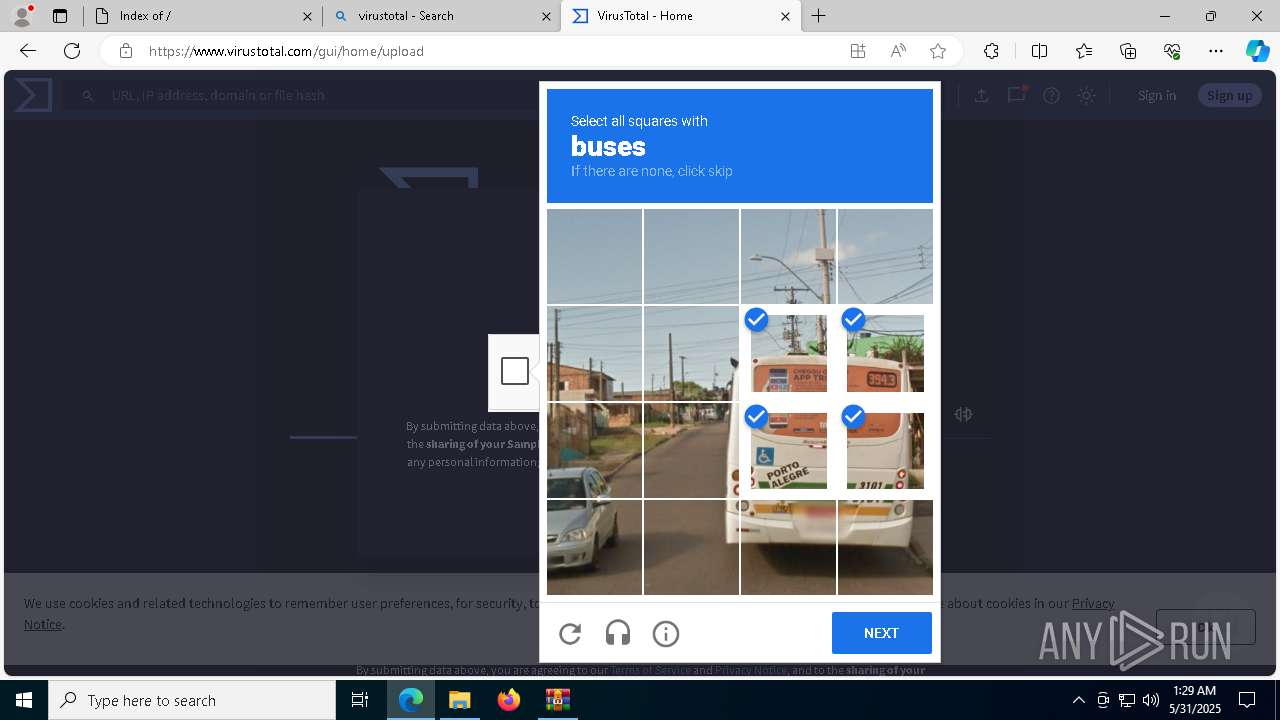Viewport: 1280px width, 720px height.
Task: Open volume control in tray
Action: click(x=1151, y=700)
